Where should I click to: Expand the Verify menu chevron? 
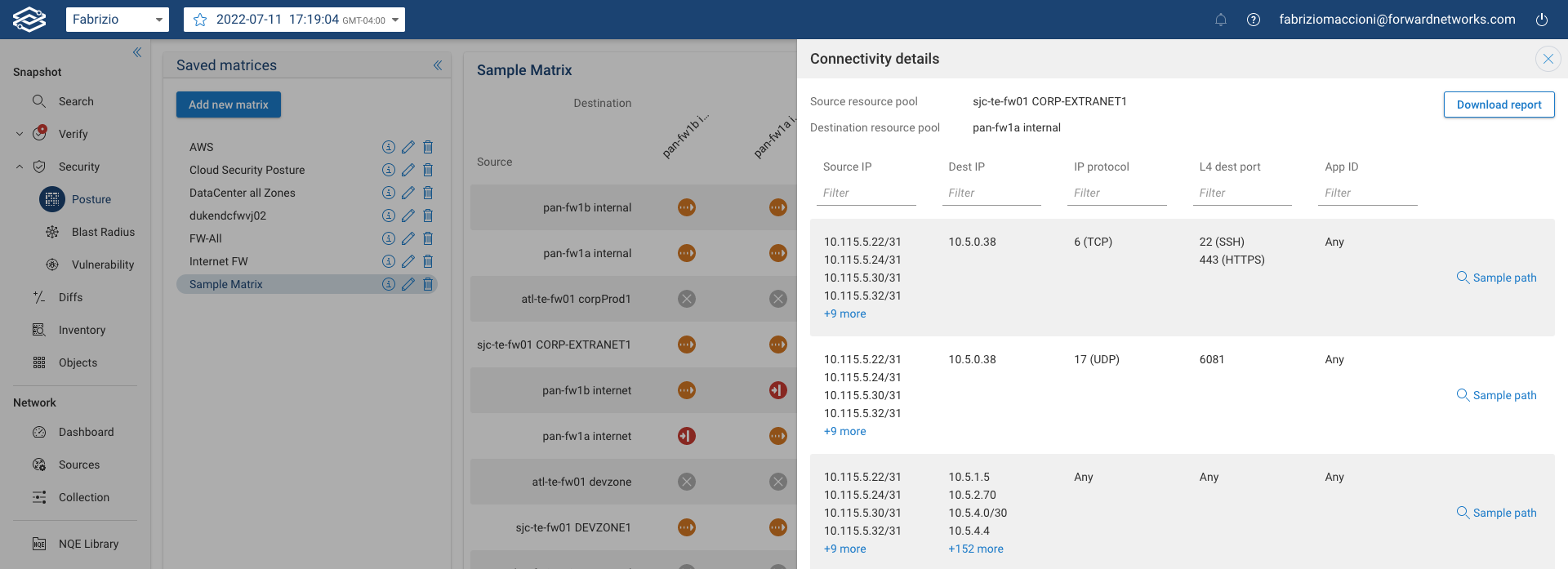(20, 134)
